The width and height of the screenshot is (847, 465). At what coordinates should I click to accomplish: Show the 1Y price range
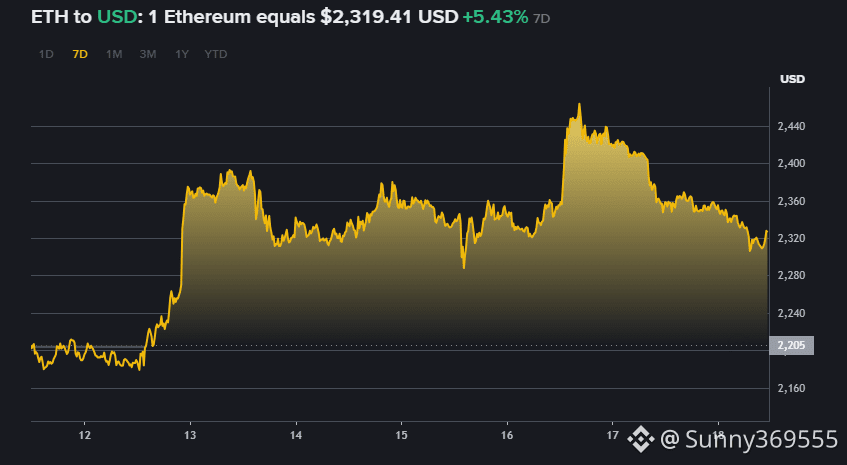tap(182, 55)
